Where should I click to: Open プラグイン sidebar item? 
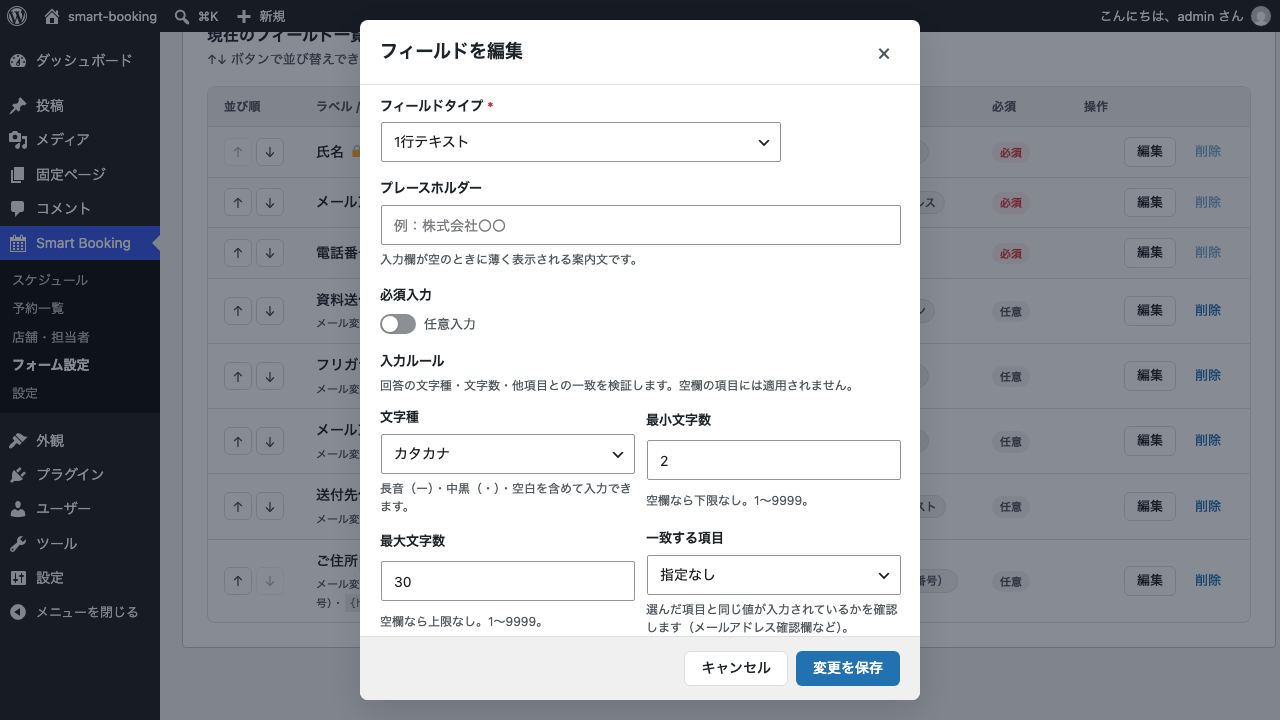coord(80,474)
